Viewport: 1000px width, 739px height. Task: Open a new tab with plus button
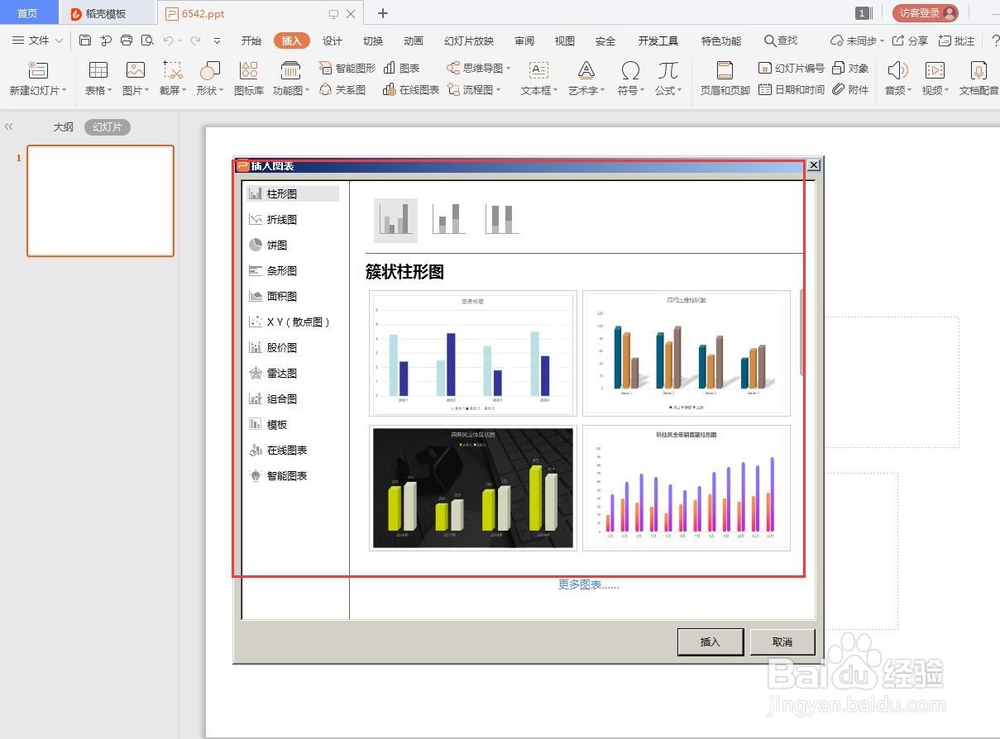[383, 13]
